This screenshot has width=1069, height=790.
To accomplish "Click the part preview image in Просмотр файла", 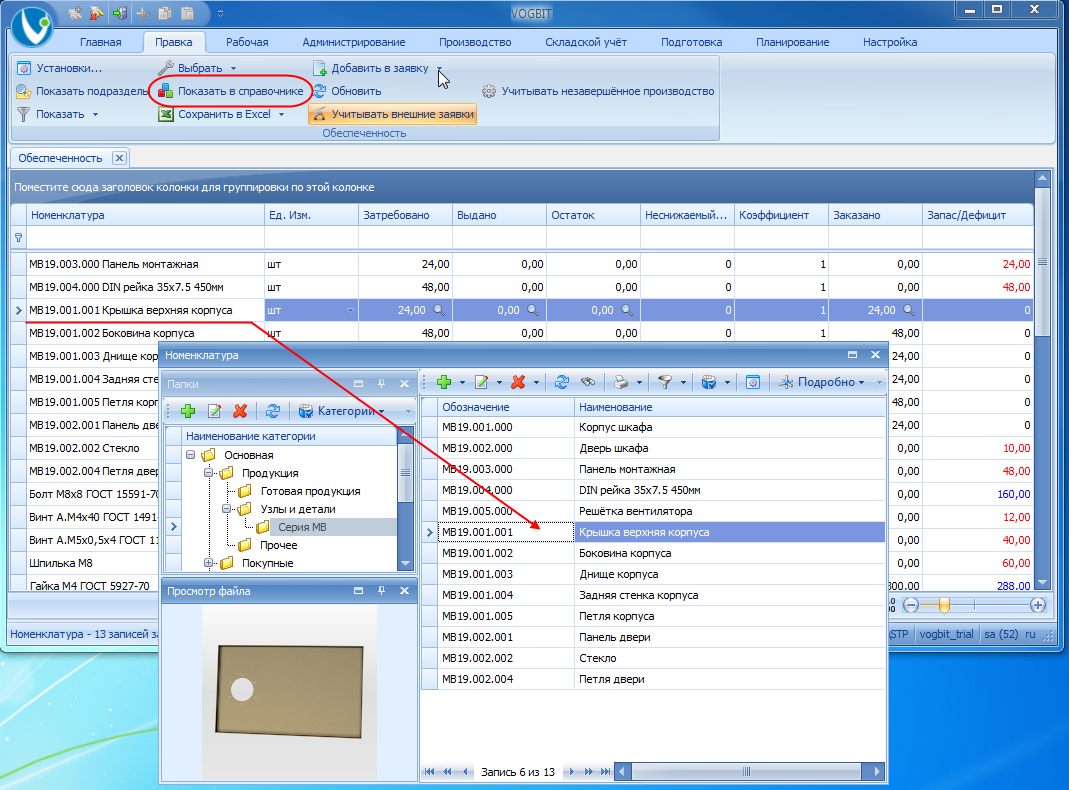I will point(290,691).
